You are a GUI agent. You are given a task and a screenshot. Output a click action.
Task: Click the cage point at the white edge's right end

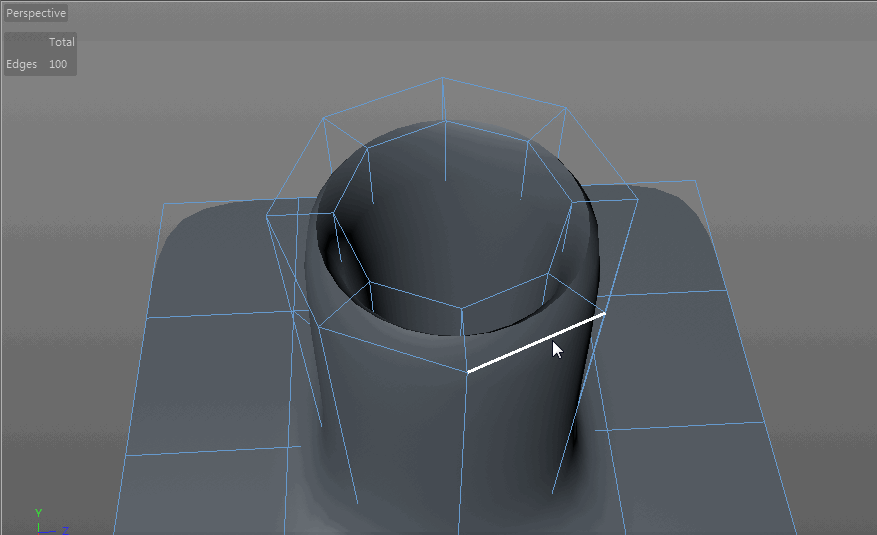click(x=605, y=314)
